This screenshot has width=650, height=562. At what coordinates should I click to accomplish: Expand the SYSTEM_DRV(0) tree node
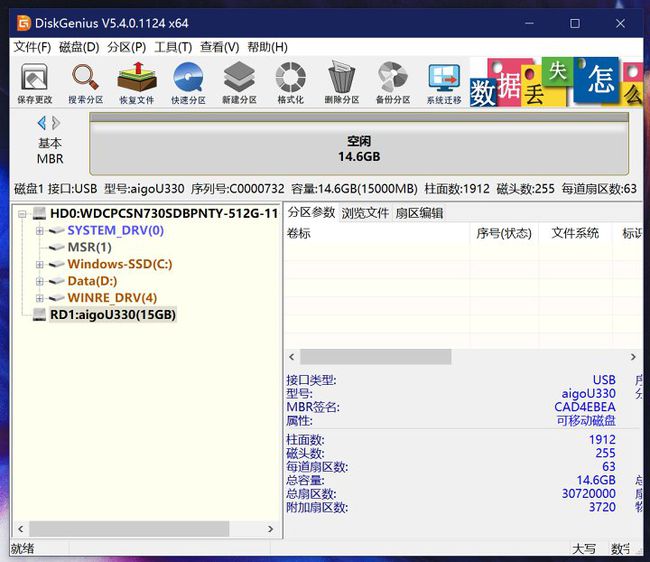point(39,231)
